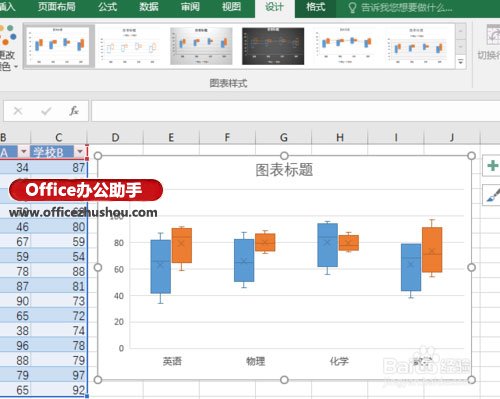500x399 pixels.
Task: Click the 学校B table header cell
Action: click(x=53, y=152)
